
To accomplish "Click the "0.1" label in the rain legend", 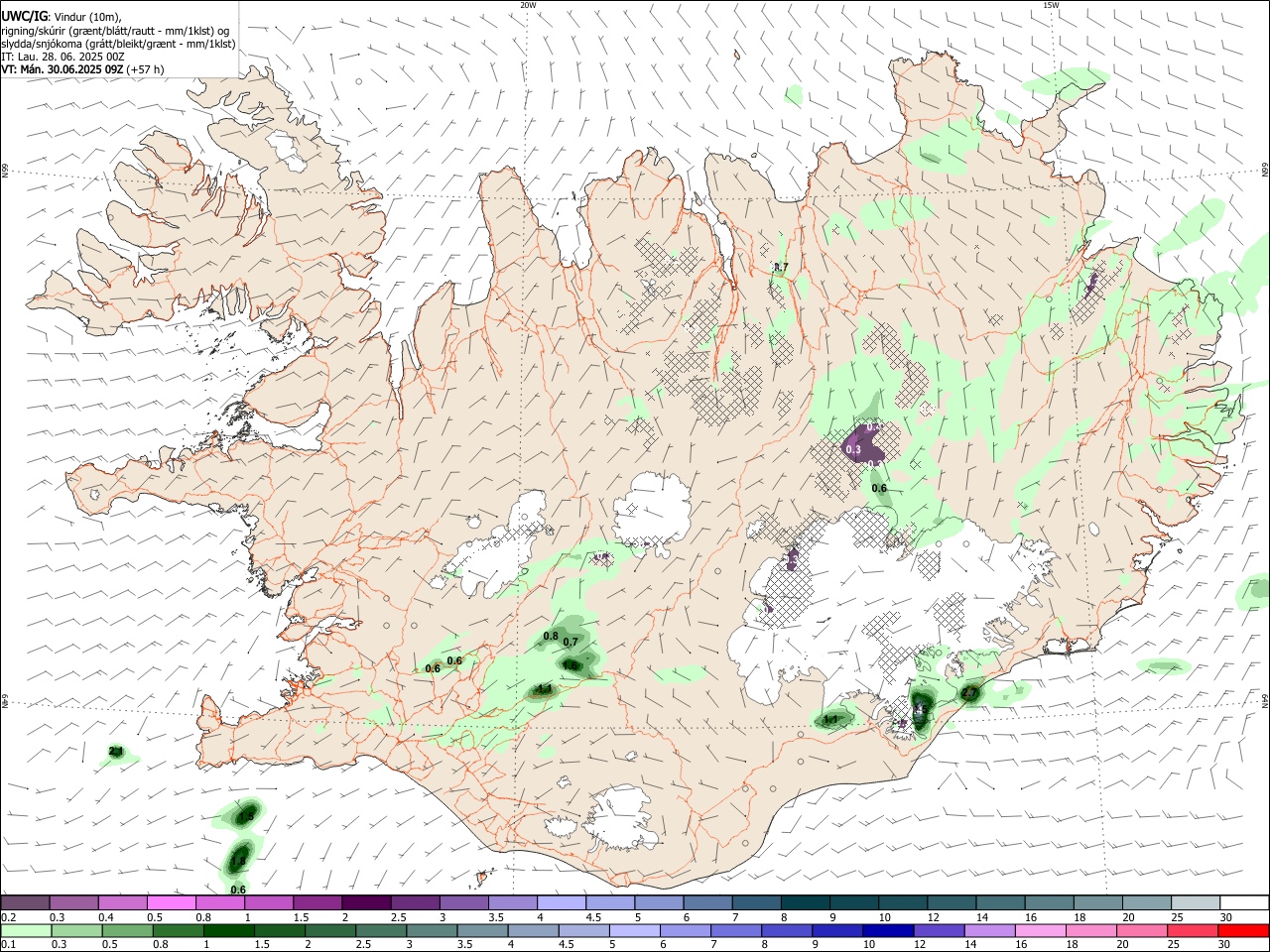I will click(8, 945).
